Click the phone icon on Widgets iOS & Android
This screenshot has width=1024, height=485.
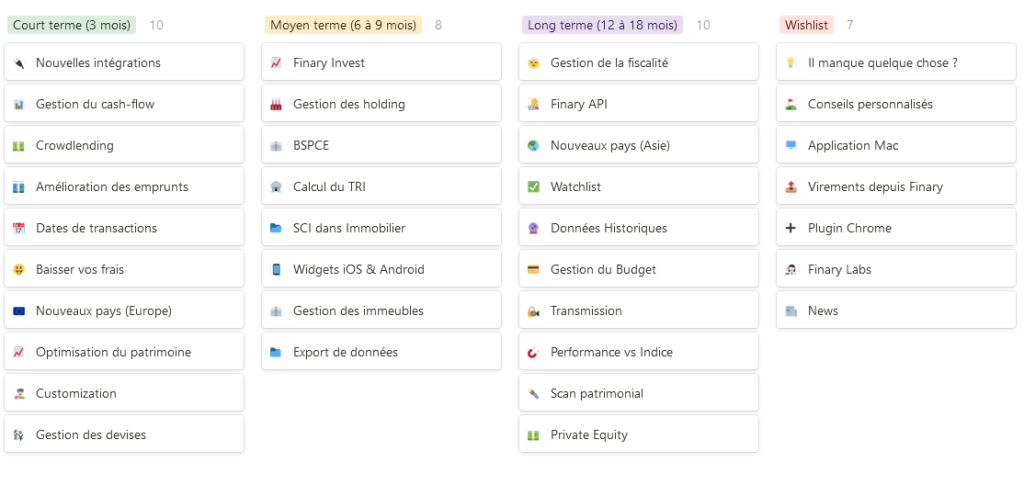point(276,270)
